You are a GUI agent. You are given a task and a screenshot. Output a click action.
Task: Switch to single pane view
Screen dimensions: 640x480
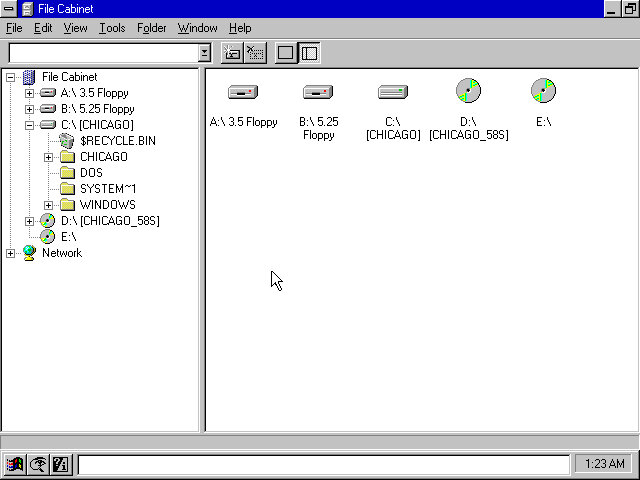286,53
